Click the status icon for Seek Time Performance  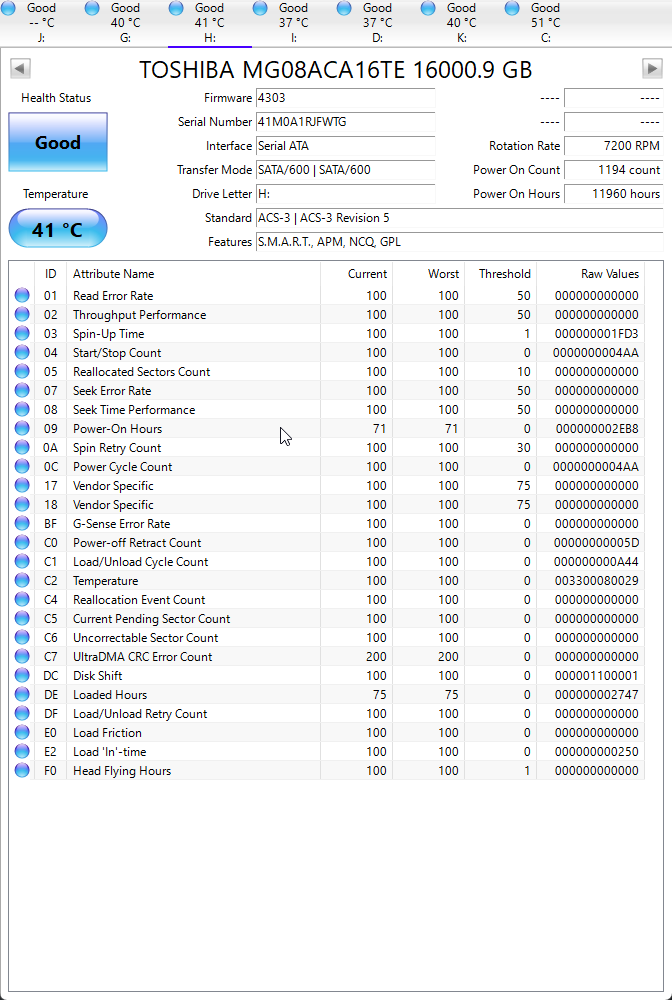click(22, 409)
